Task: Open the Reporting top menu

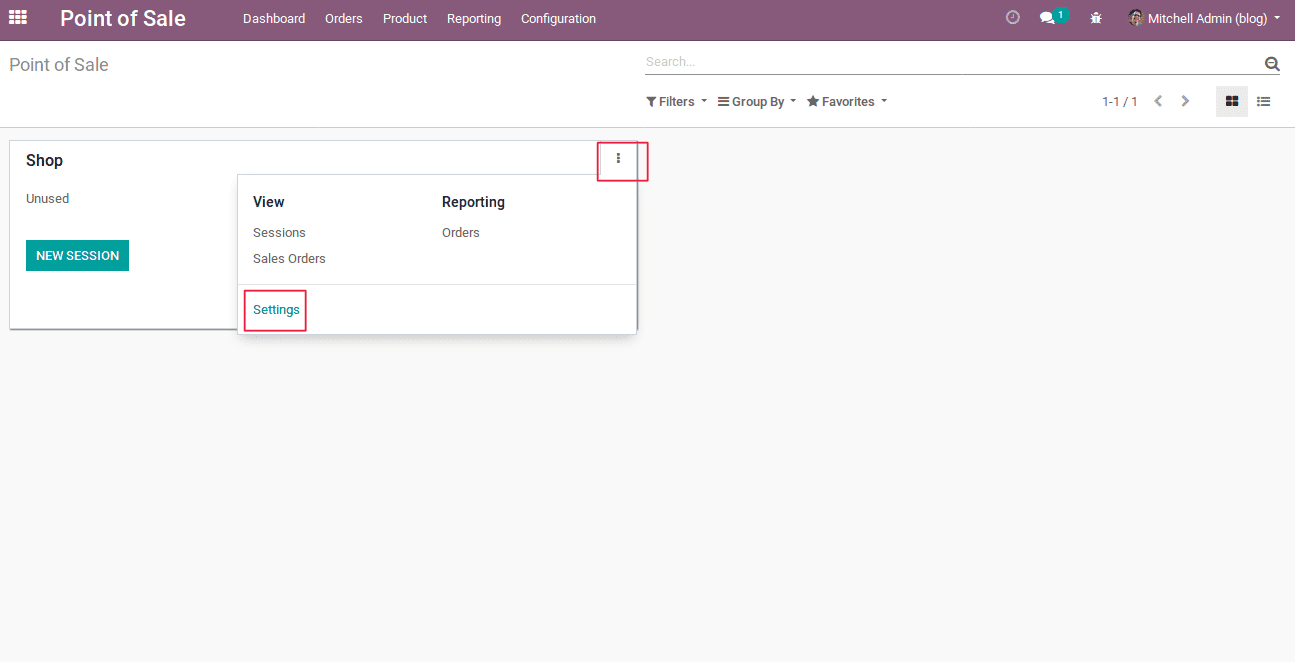Action: coord(474,19)
